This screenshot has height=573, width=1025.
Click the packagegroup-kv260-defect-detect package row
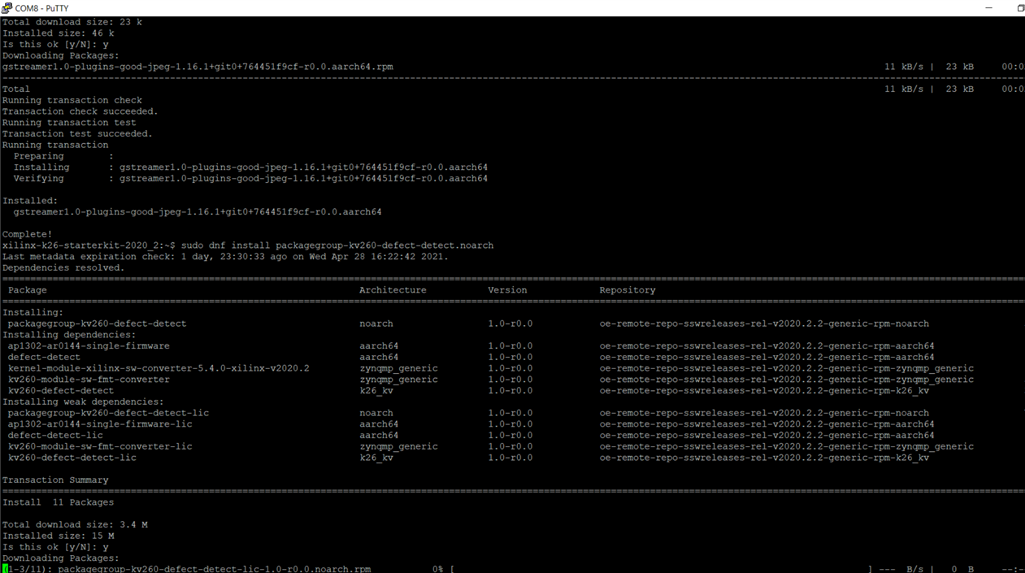pos(468,324)
